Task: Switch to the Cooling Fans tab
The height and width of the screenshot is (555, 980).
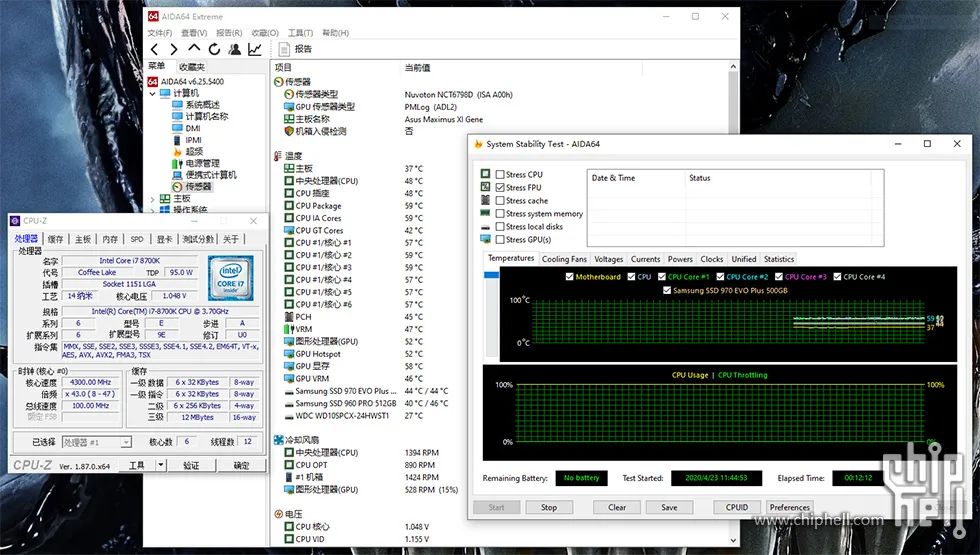Action: pyautogui.click(x=564, y=259)
